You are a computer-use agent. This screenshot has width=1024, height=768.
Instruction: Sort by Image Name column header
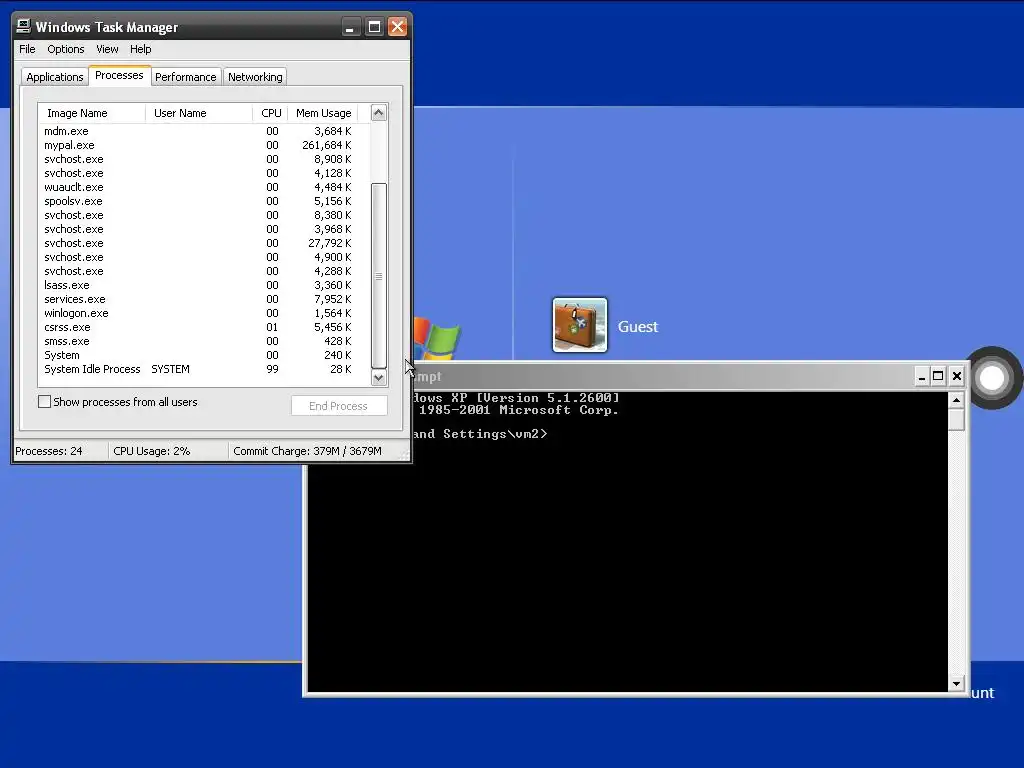91,113
